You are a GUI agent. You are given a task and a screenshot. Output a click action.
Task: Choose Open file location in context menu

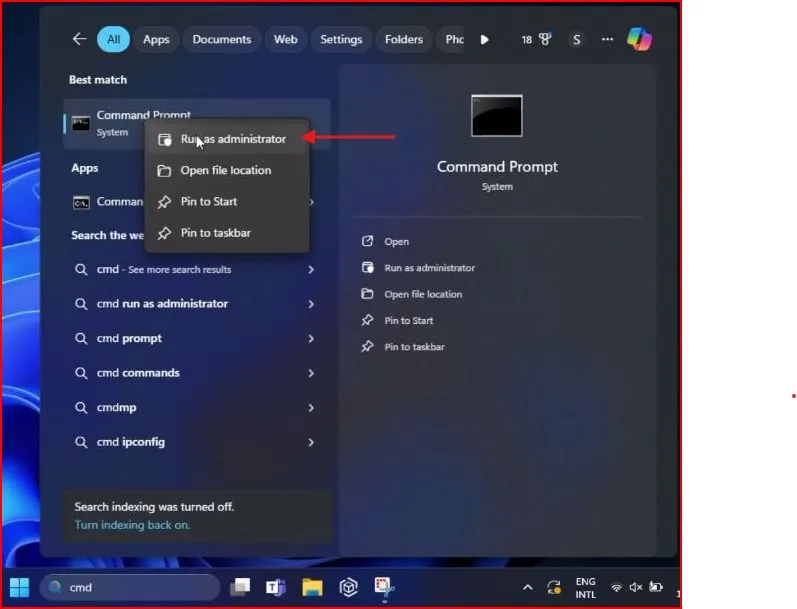(227, 170)
